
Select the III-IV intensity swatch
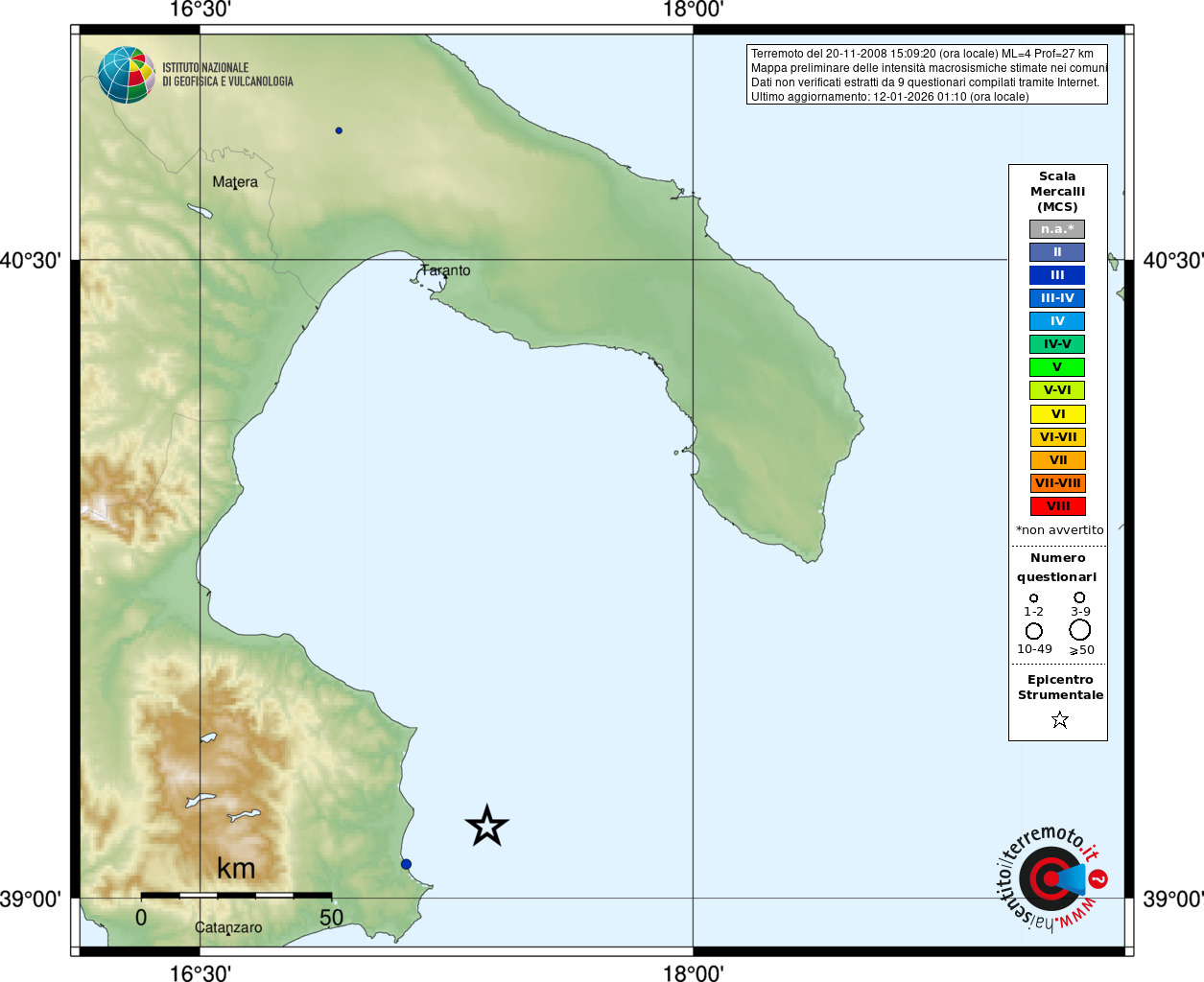click(x=1057, y=298)
